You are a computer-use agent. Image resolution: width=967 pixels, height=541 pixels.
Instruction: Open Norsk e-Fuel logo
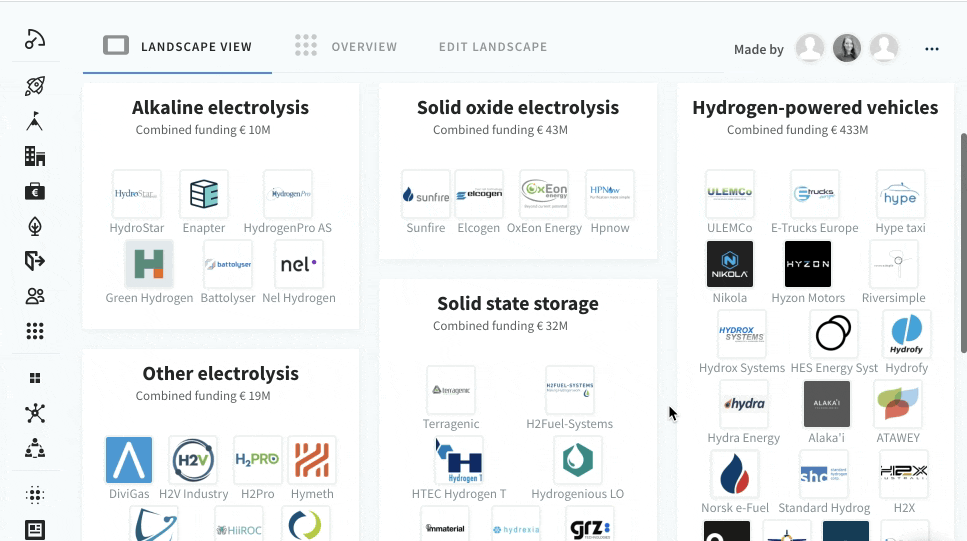[x=735, y=474]
